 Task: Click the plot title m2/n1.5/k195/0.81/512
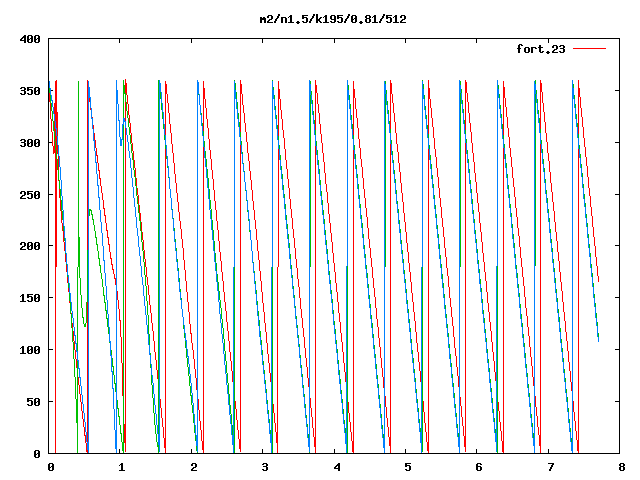pyautogui.click(x=333, y=19)
